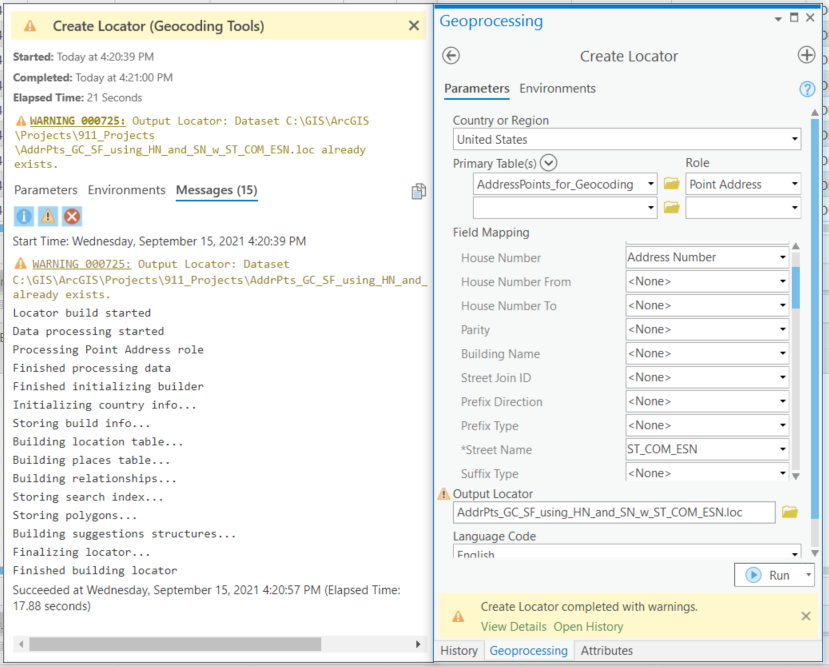Screen dimensions: 829x667
Task: Open the tool help question mark
Action: point(807,89)
